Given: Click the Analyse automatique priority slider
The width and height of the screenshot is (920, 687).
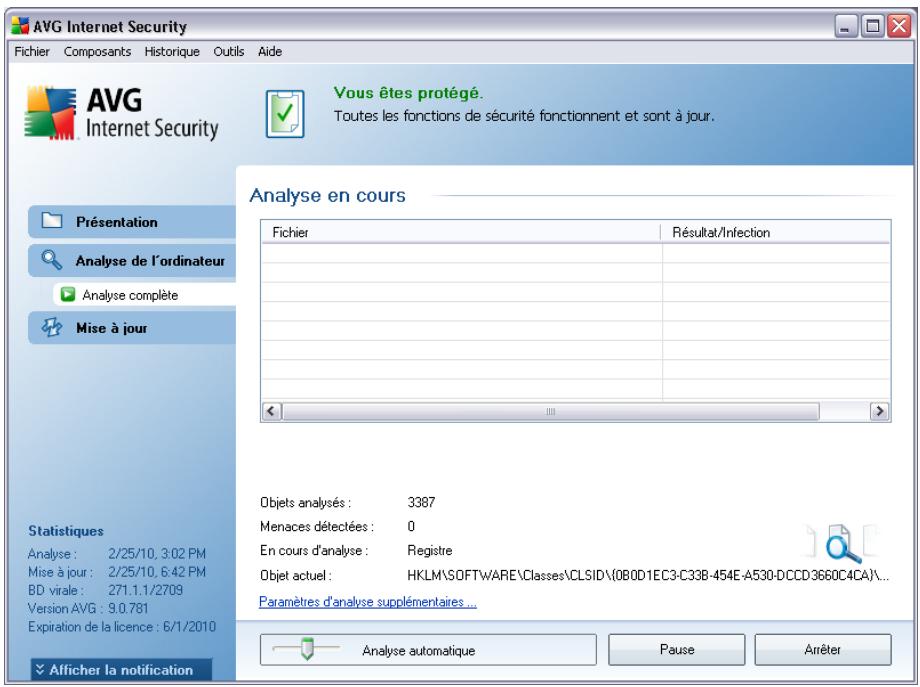Looking at the screenshot, I should (x=307, y=649).
